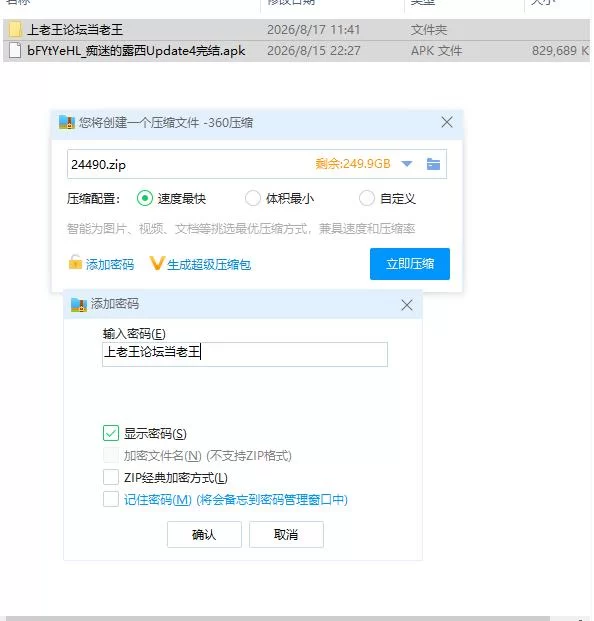Close the 添加密码 dialog
Image resolution: width=594 pixels, height=621 pixels.
(407, 305)
